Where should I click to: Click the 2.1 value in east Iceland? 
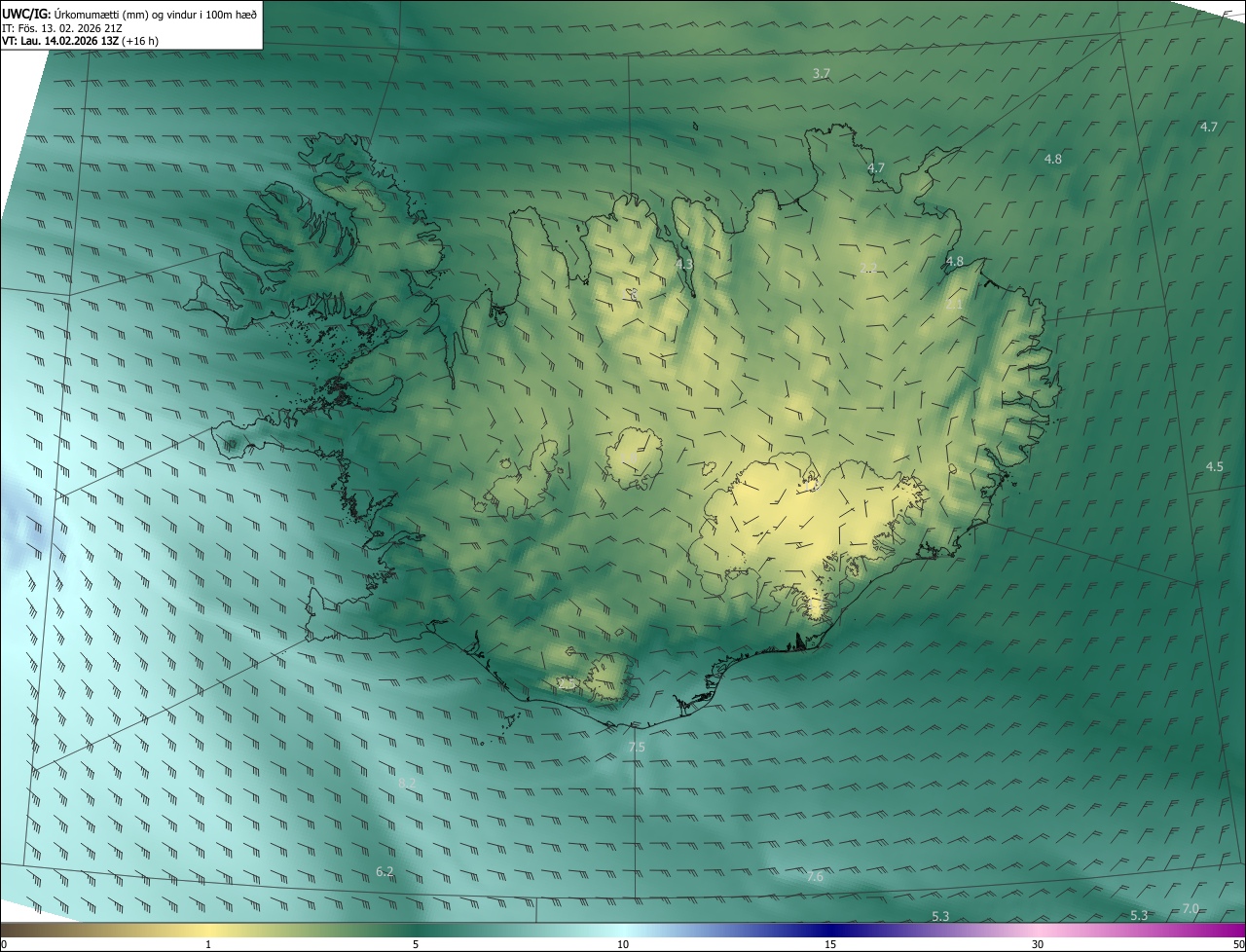[954, 305]
